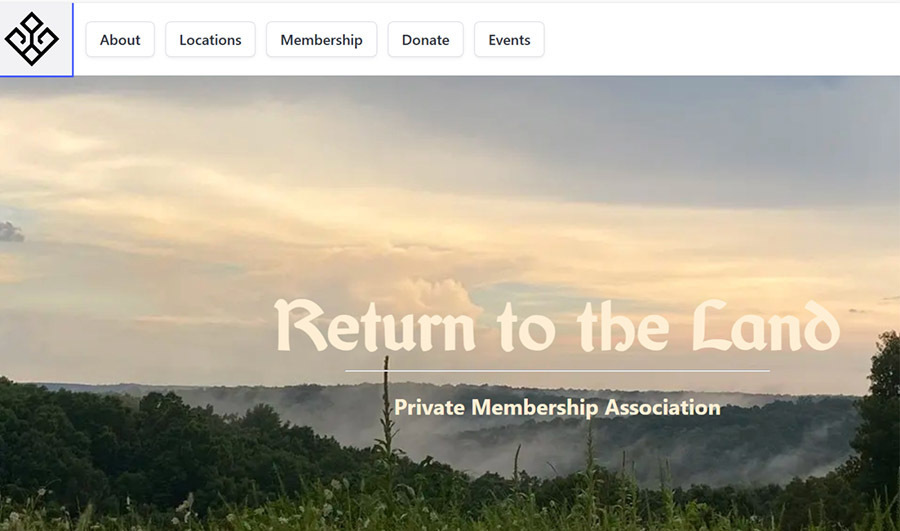The width and height of the screenshot is (900, 531).
Task: Click the diamond knot logo icon
Action: [x=32, y=39]
